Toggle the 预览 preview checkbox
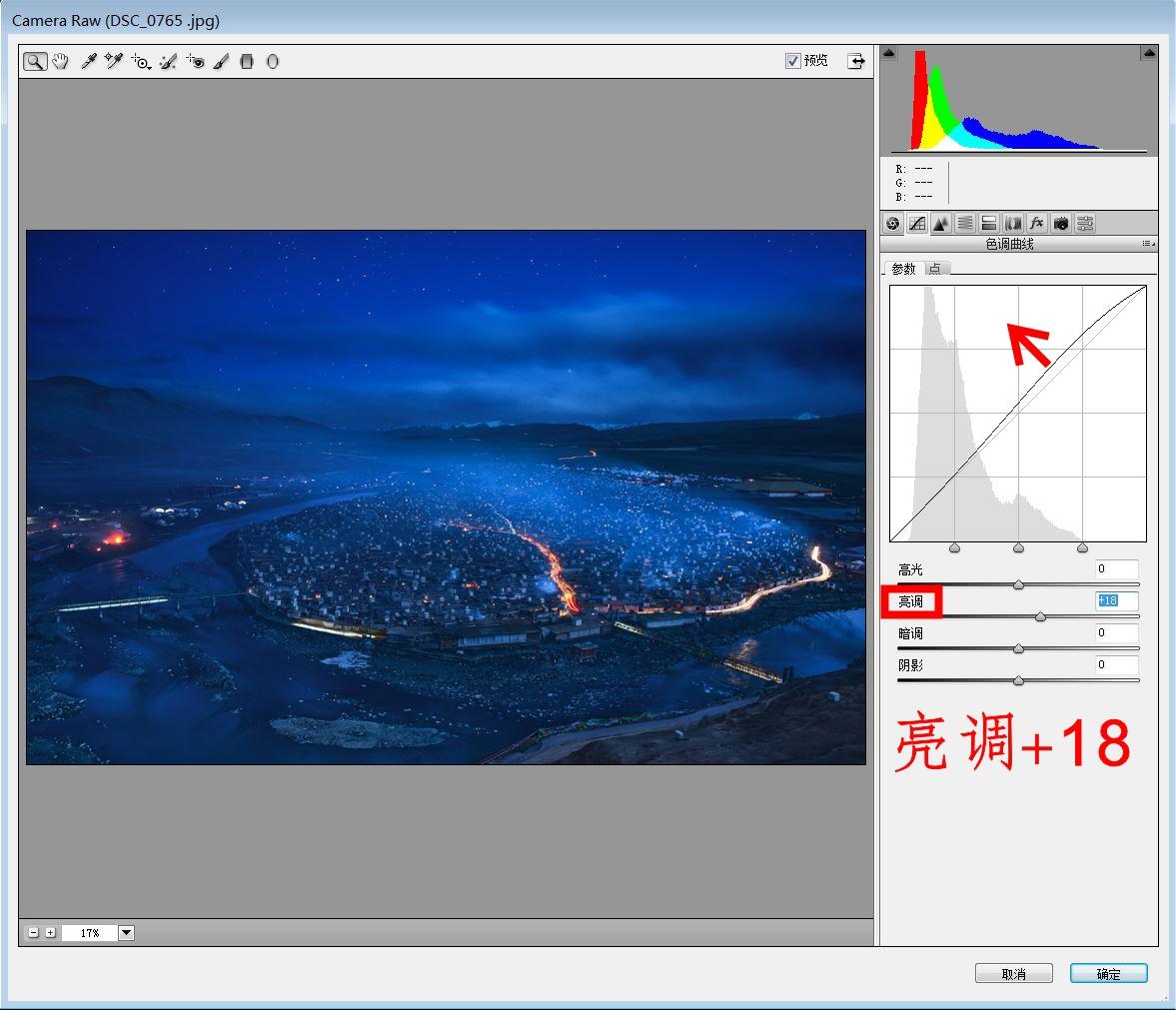The image size is (1176, 1010). pyautogui.click(x=792, y=61)
